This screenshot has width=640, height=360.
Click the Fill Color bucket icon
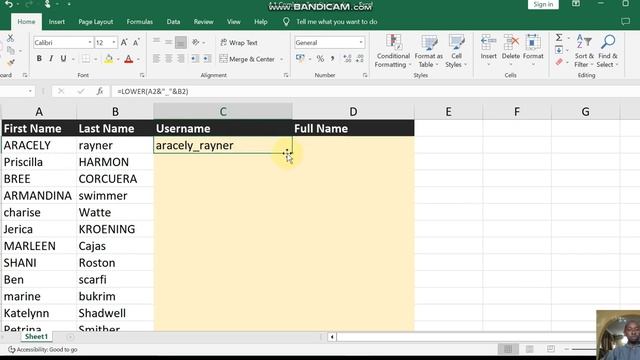[109, 59]
